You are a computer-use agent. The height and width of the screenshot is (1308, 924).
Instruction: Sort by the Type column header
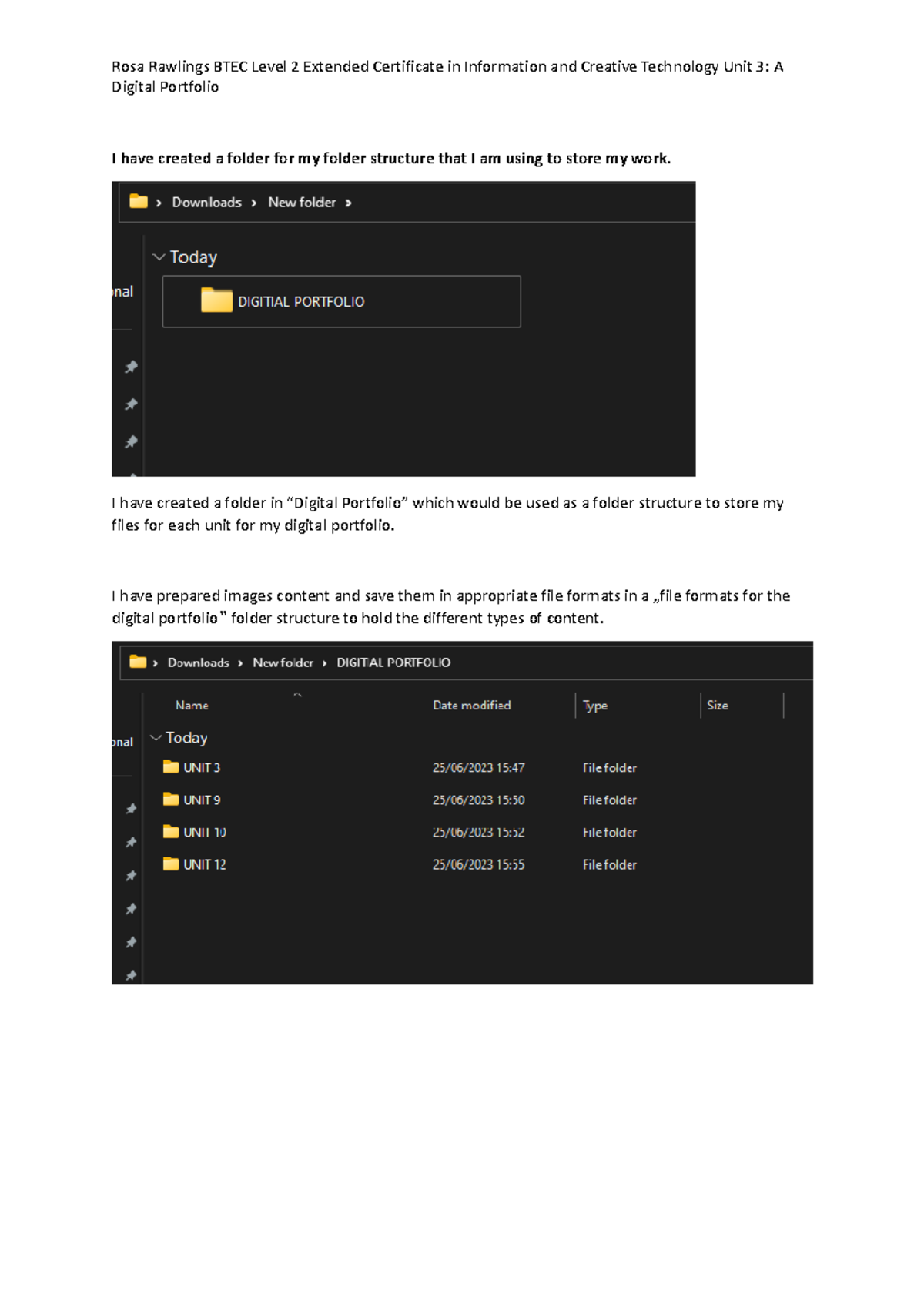point(595,706)
